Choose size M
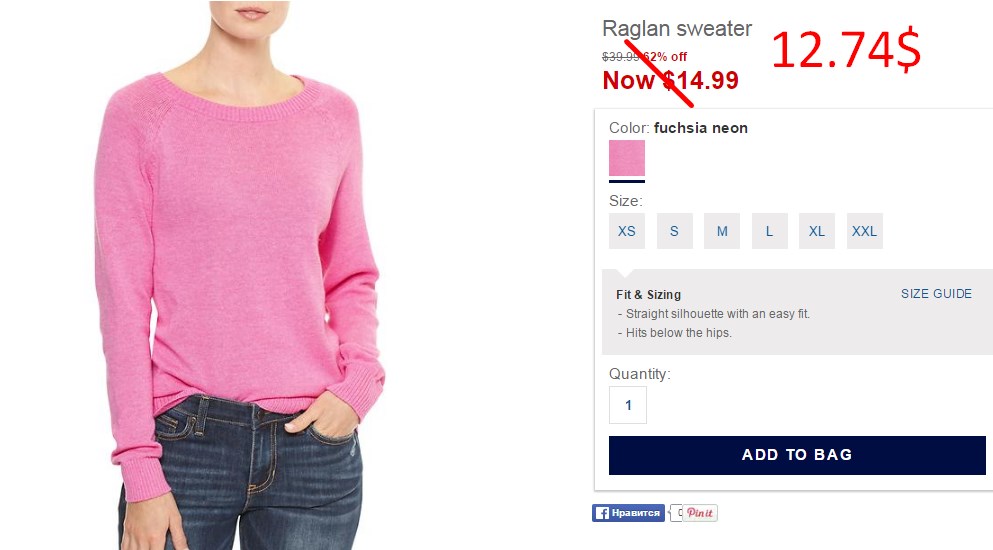The height and width of the screenshot is (550, 993). coord(722,231)
